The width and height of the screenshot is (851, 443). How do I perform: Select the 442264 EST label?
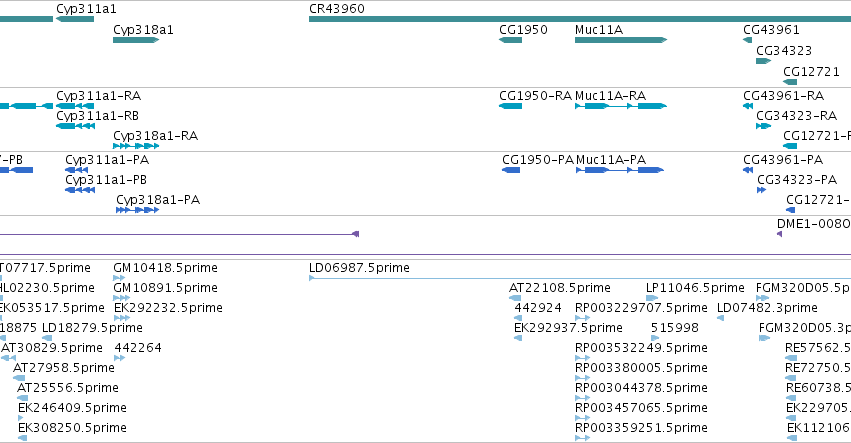(138, 348)
